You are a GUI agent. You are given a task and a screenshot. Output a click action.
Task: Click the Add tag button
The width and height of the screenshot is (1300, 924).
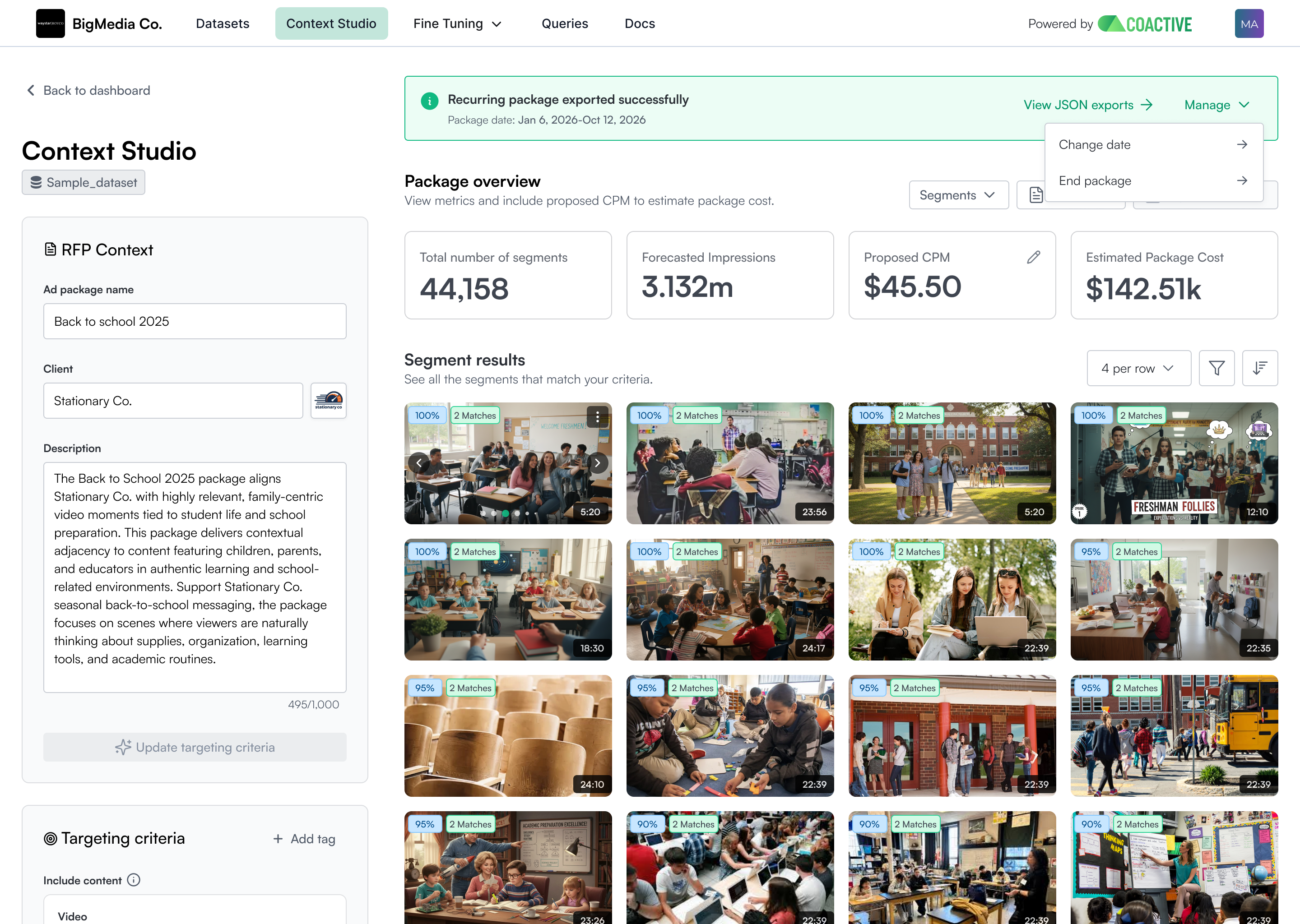click(304, 839)
